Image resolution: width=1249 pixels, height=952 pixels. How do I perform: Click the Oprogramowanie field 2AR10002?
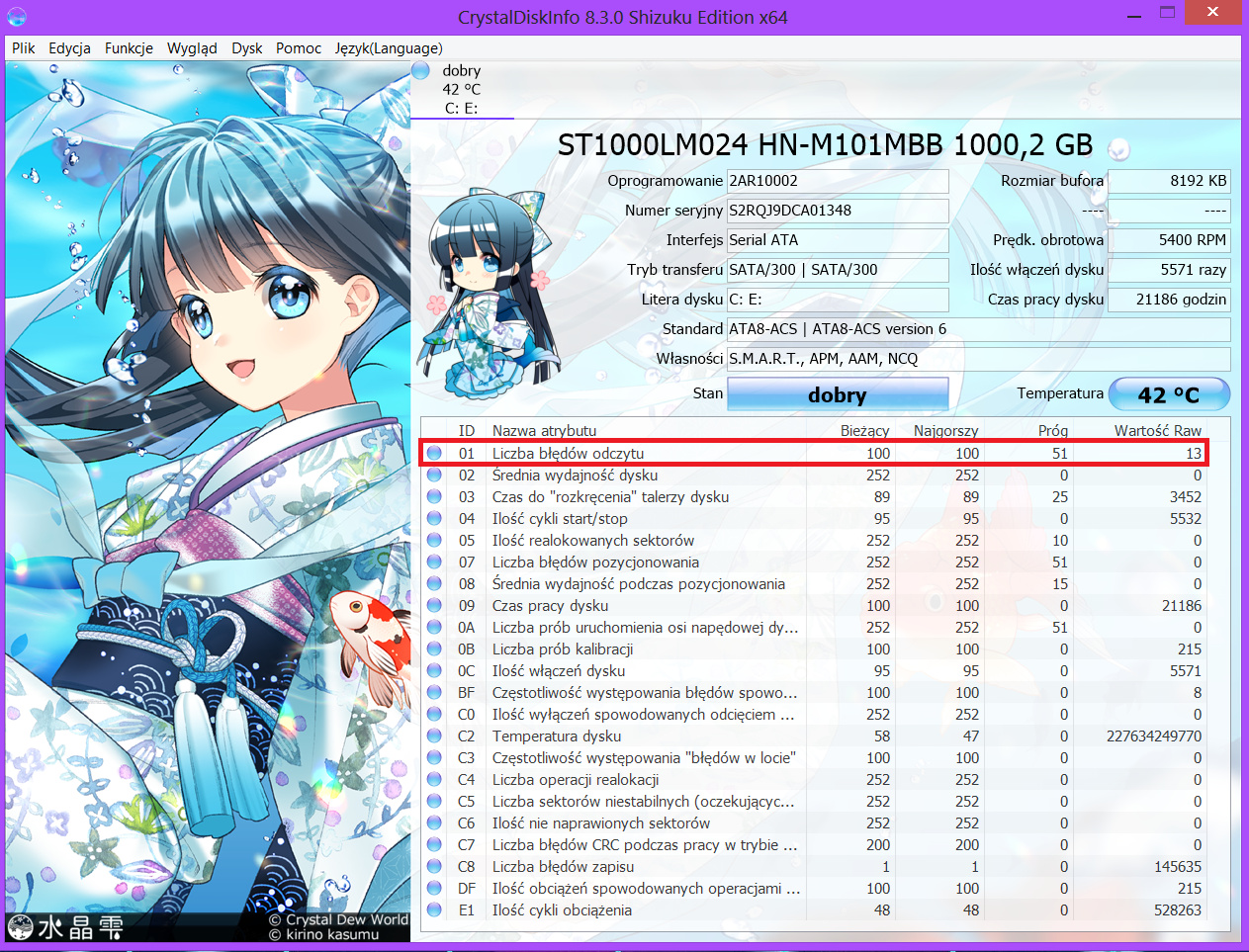pyautogui.click(x=838, y=181)
